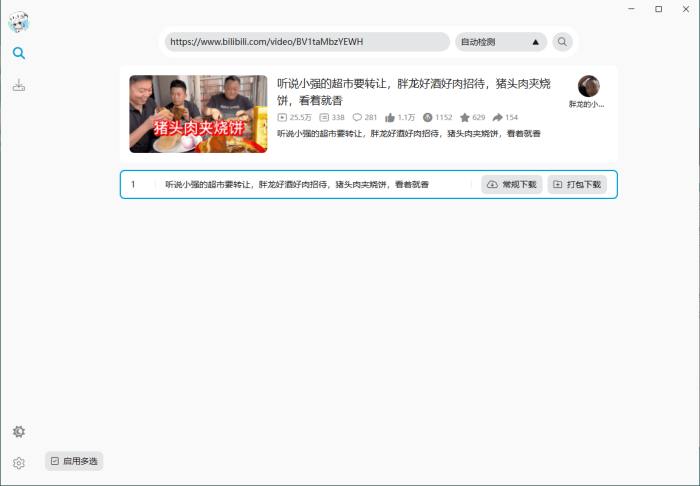The image size is (700, 486).
Task: Select episode row number 1
Action: click(x=369, y=184)
